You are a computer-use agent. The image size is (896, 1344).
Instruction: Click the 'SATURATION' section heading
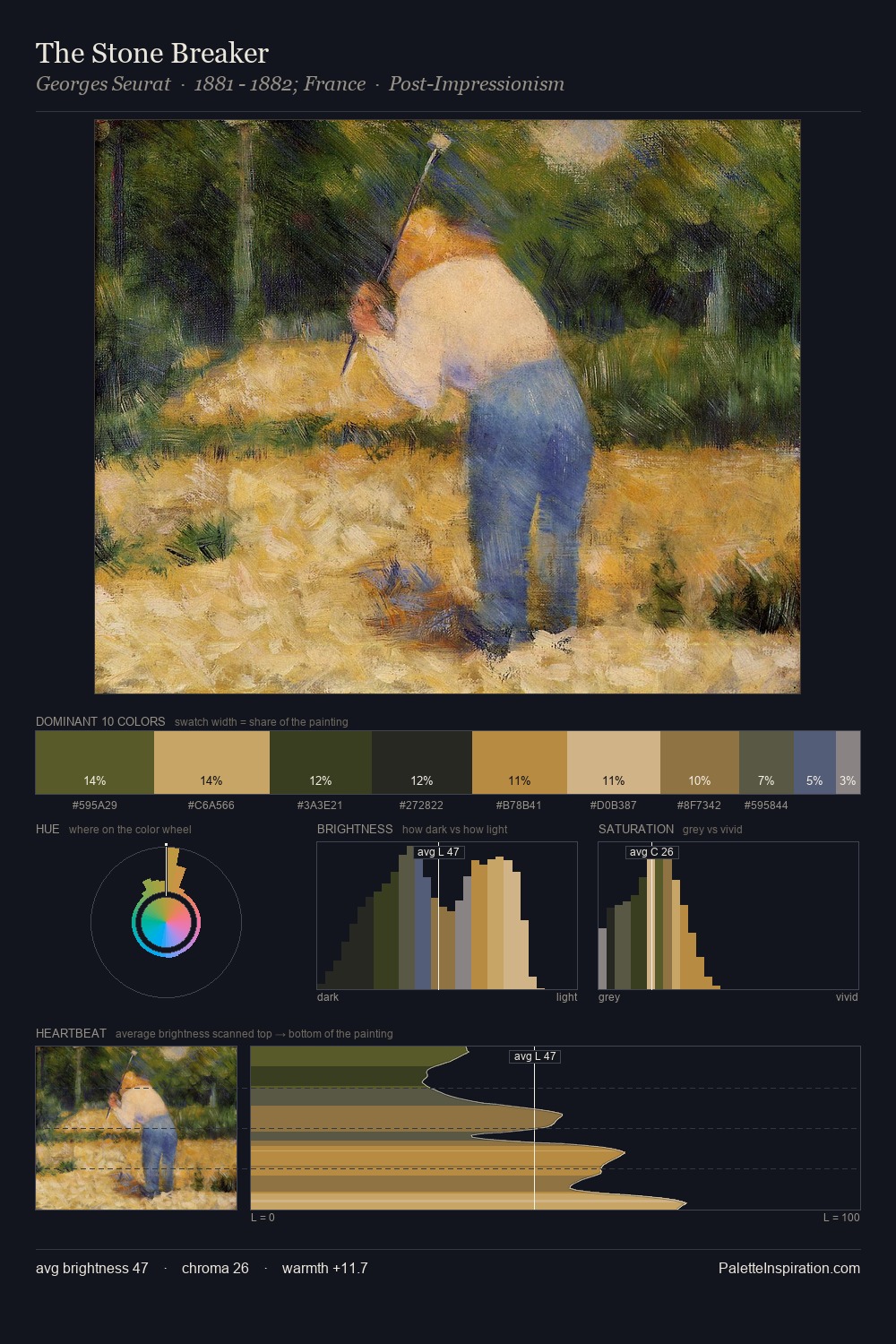pyautogui.click(x=636, y=829)
